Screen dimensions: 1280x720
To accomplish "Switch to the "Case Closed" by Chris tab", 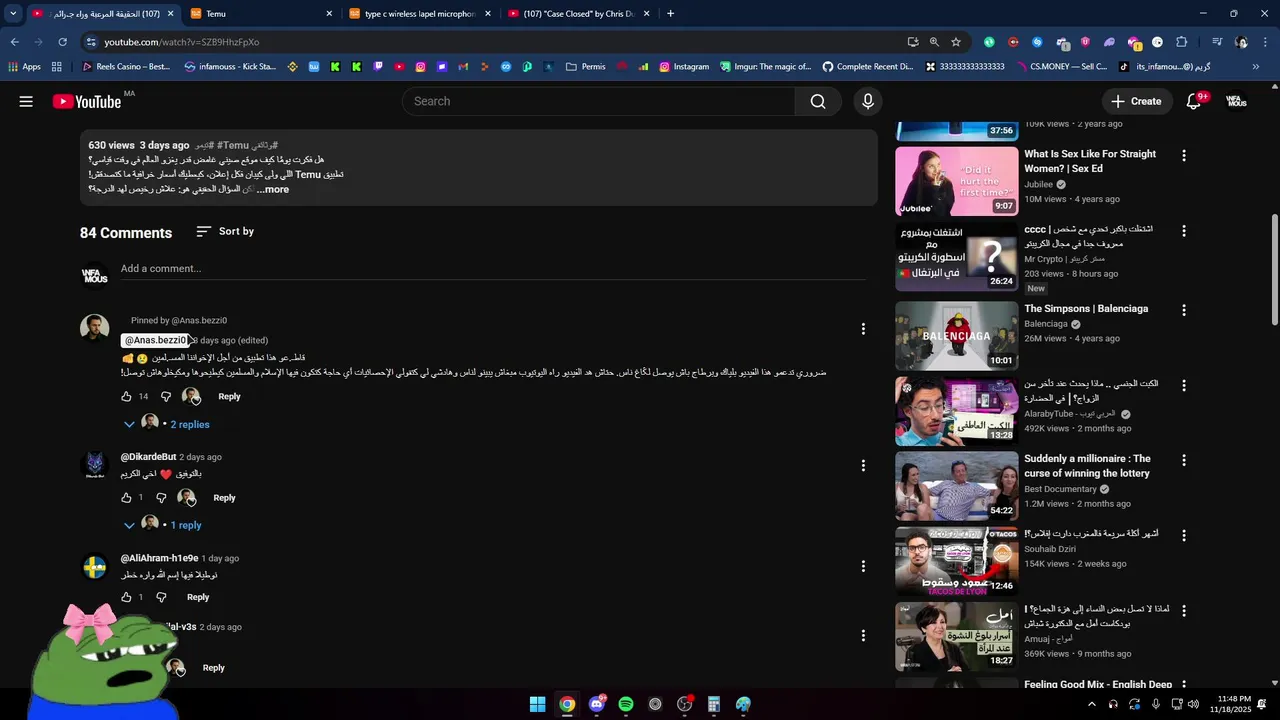I will [579, 14].
